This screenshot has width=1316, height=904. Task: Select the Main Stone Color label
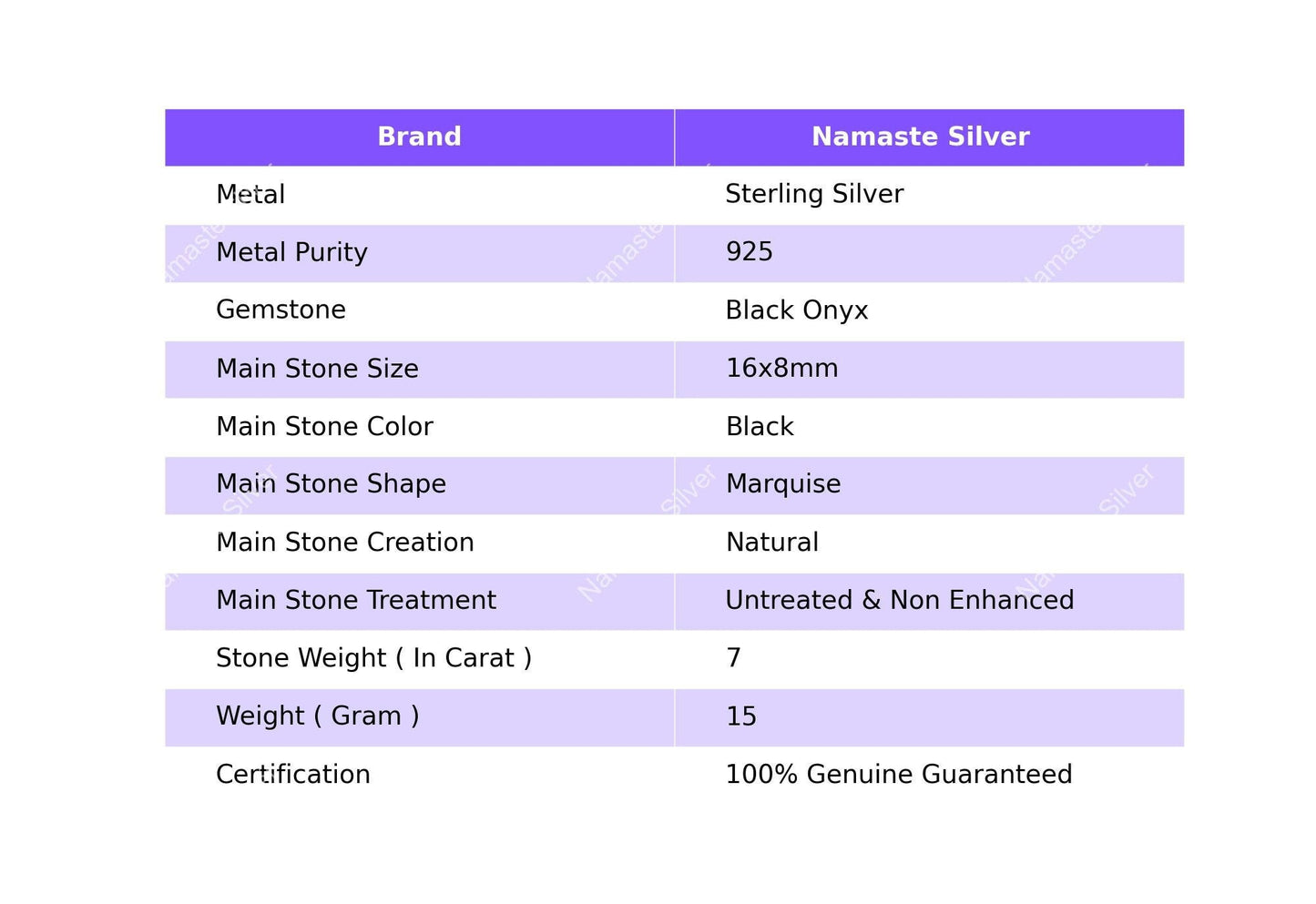pos(324,427)
